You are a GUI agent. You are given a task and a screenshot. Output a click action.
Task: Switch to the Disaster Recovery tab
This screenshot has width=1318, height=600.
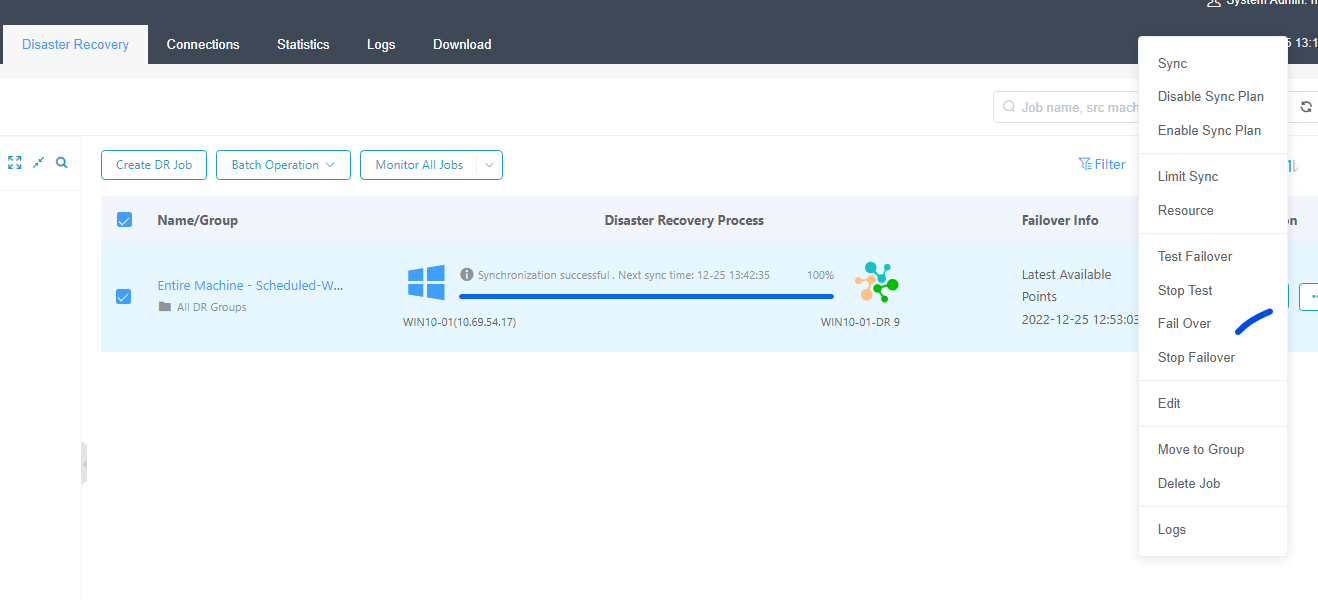point(75,44)
